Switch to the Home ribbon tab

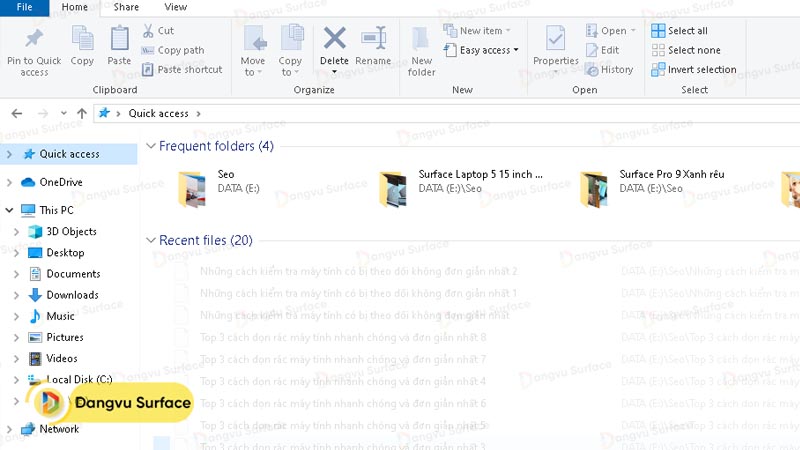tap(74, 7)
